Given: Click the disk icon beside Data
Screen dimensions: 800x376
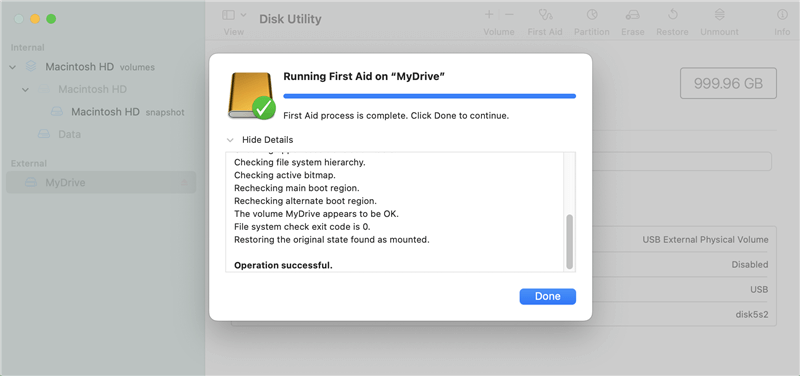Looking at the screenshot, I should pos(44,134).
